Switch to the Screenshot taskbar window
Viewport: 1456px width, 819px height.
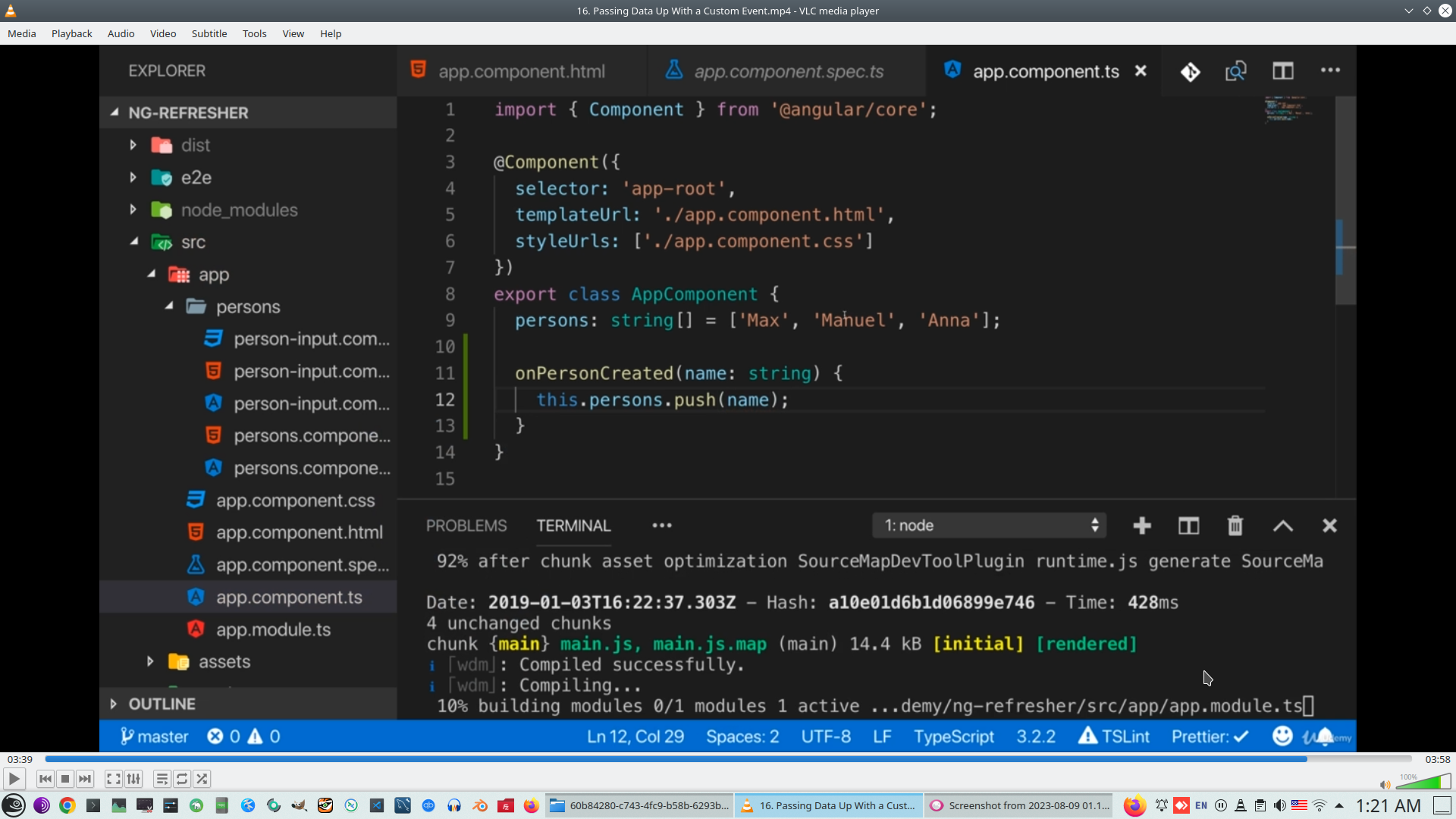[x=1020, y=805]
